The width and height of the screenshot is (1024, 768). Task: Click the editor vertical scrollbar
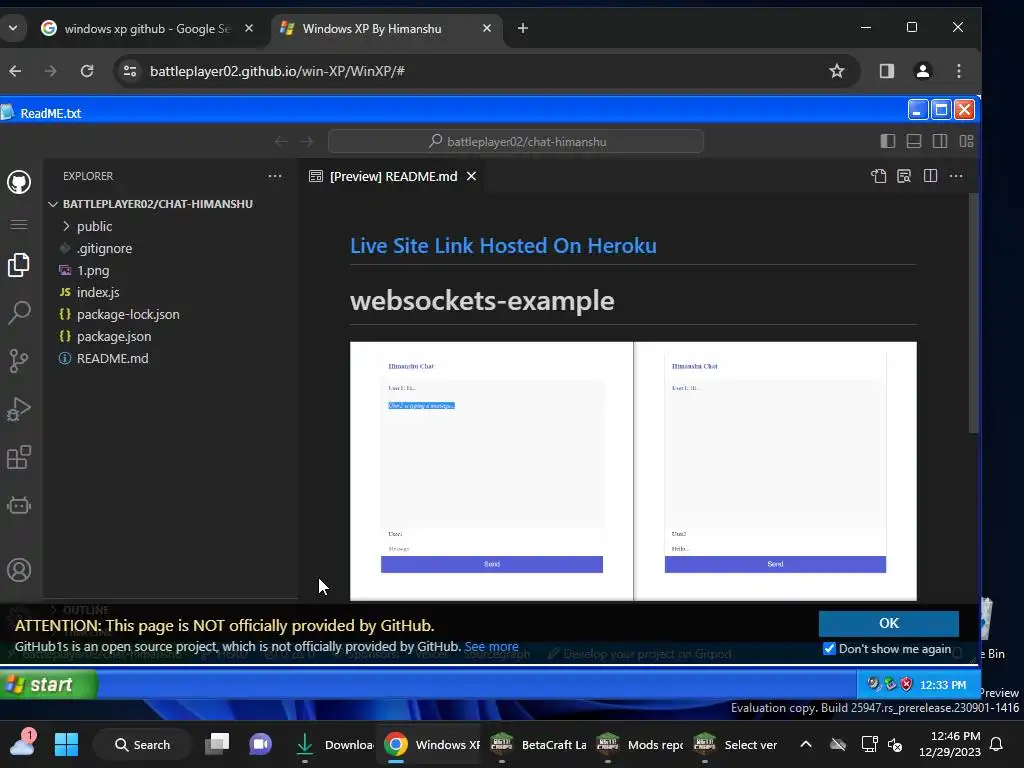click(973, 313)
